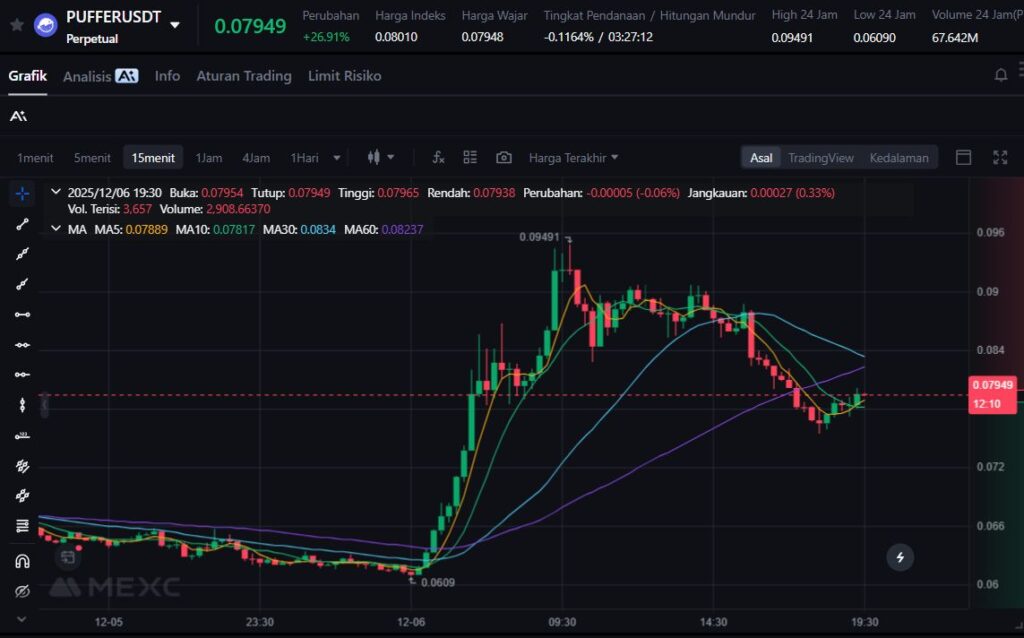Open the Aturan Trading tab
This screenshot has width=1024, height=638.
pos(244,76)
